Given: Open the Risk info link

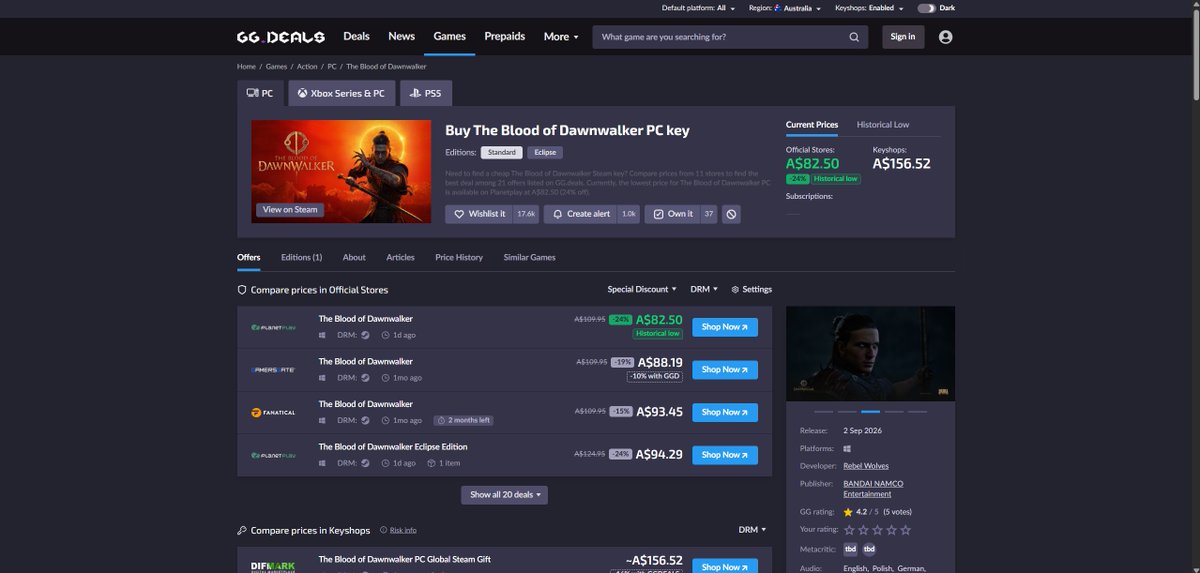Looking at the screenshot, I should (x=403, y=530).
